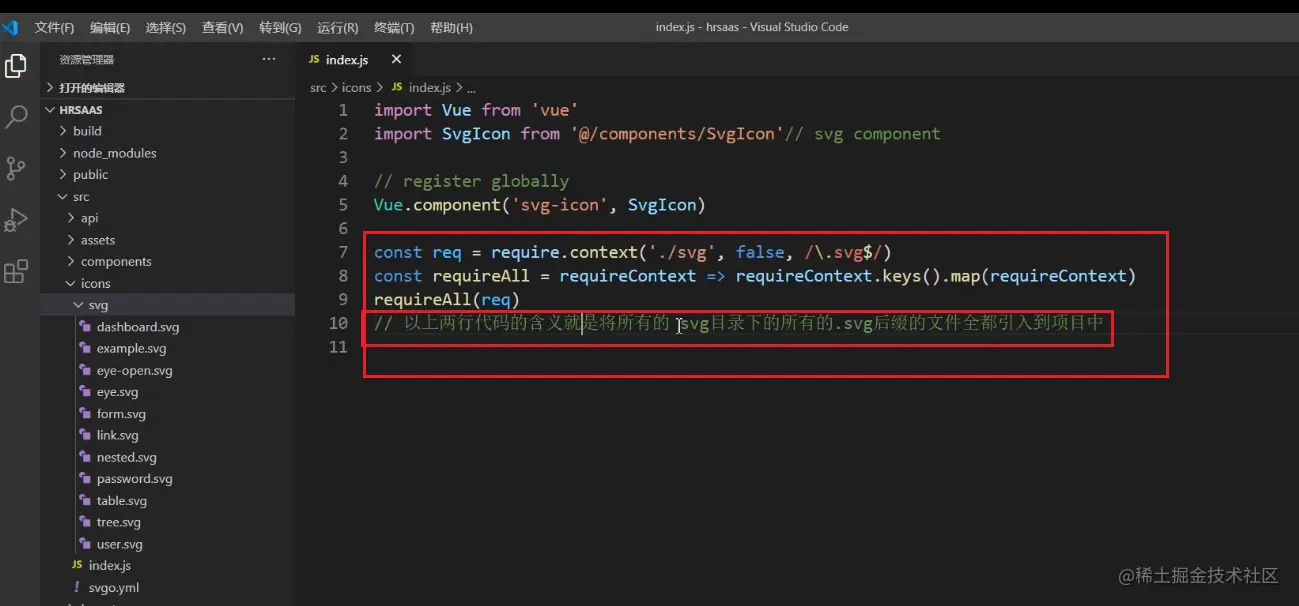
Task: Expand the components folder
Action: tap(168, 262)
